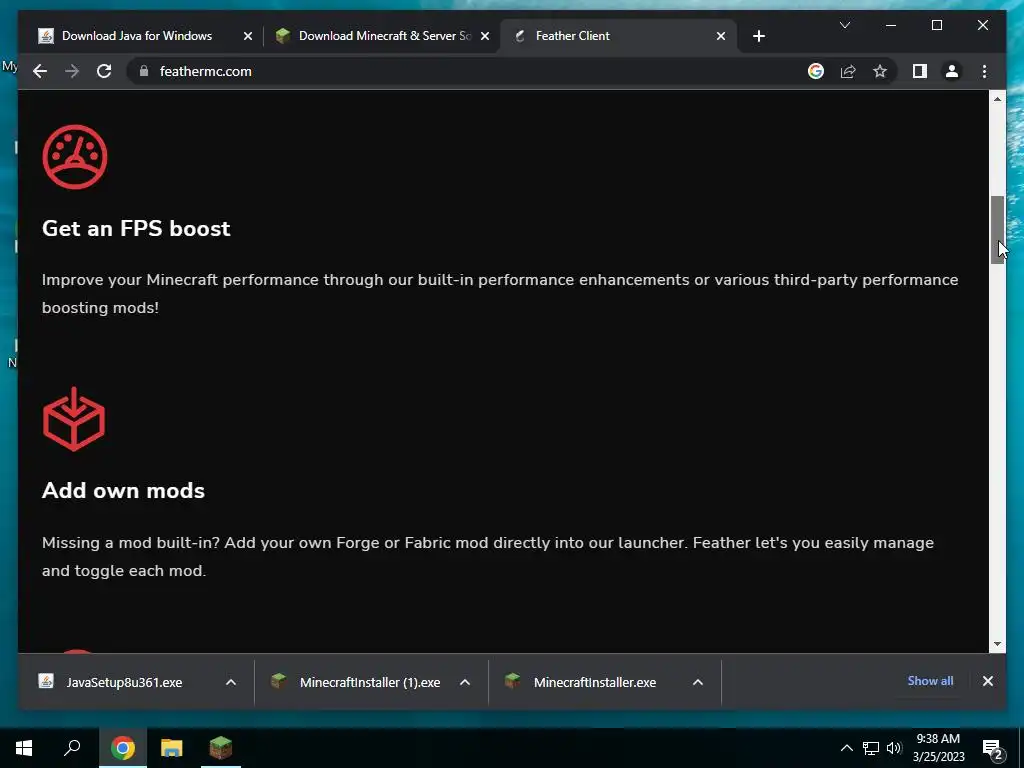Open the notification center icon
The width and height of the screenshot is (1024, 768).
coord(993,748)
